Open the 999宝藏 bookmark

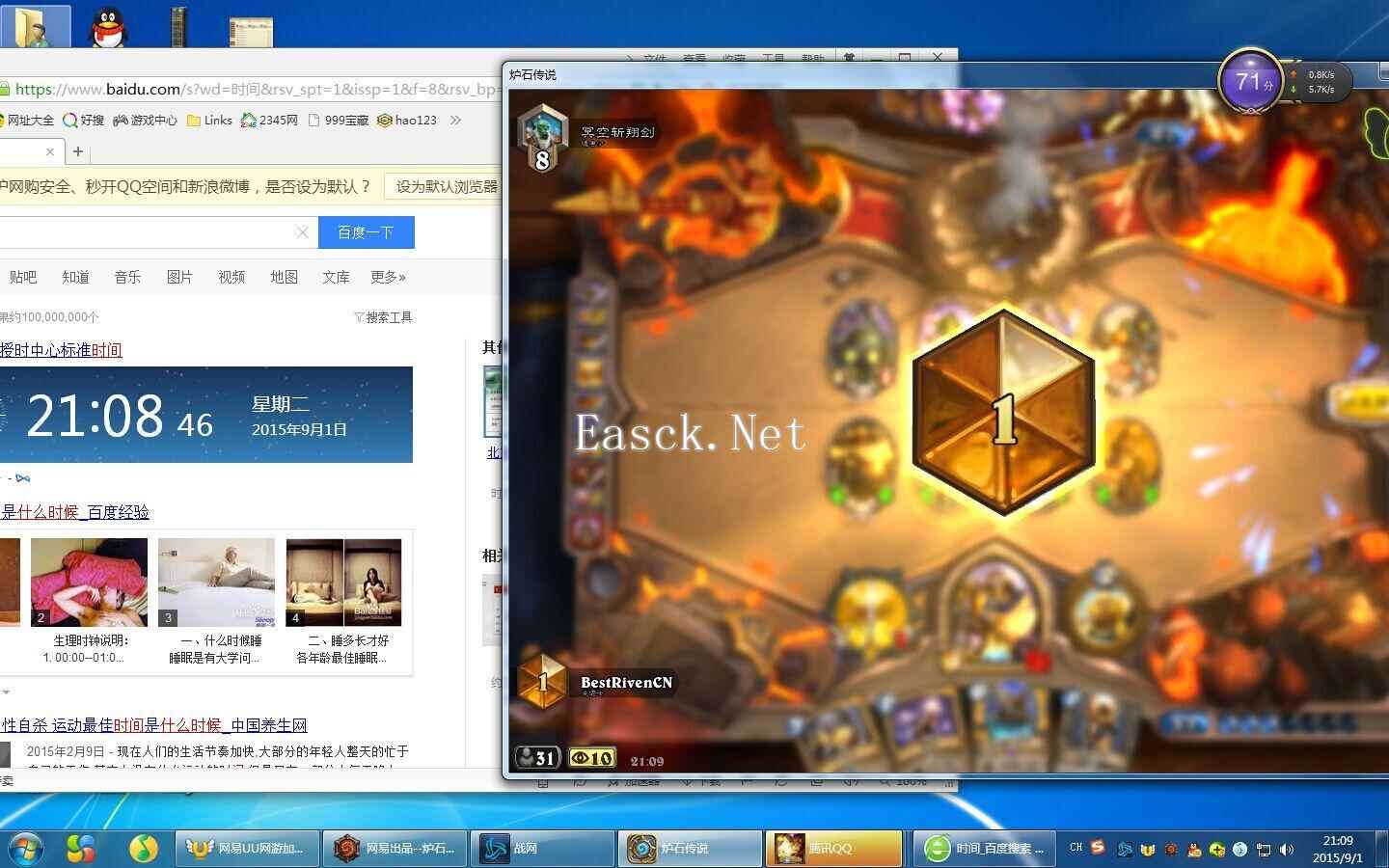coord(339,121)
